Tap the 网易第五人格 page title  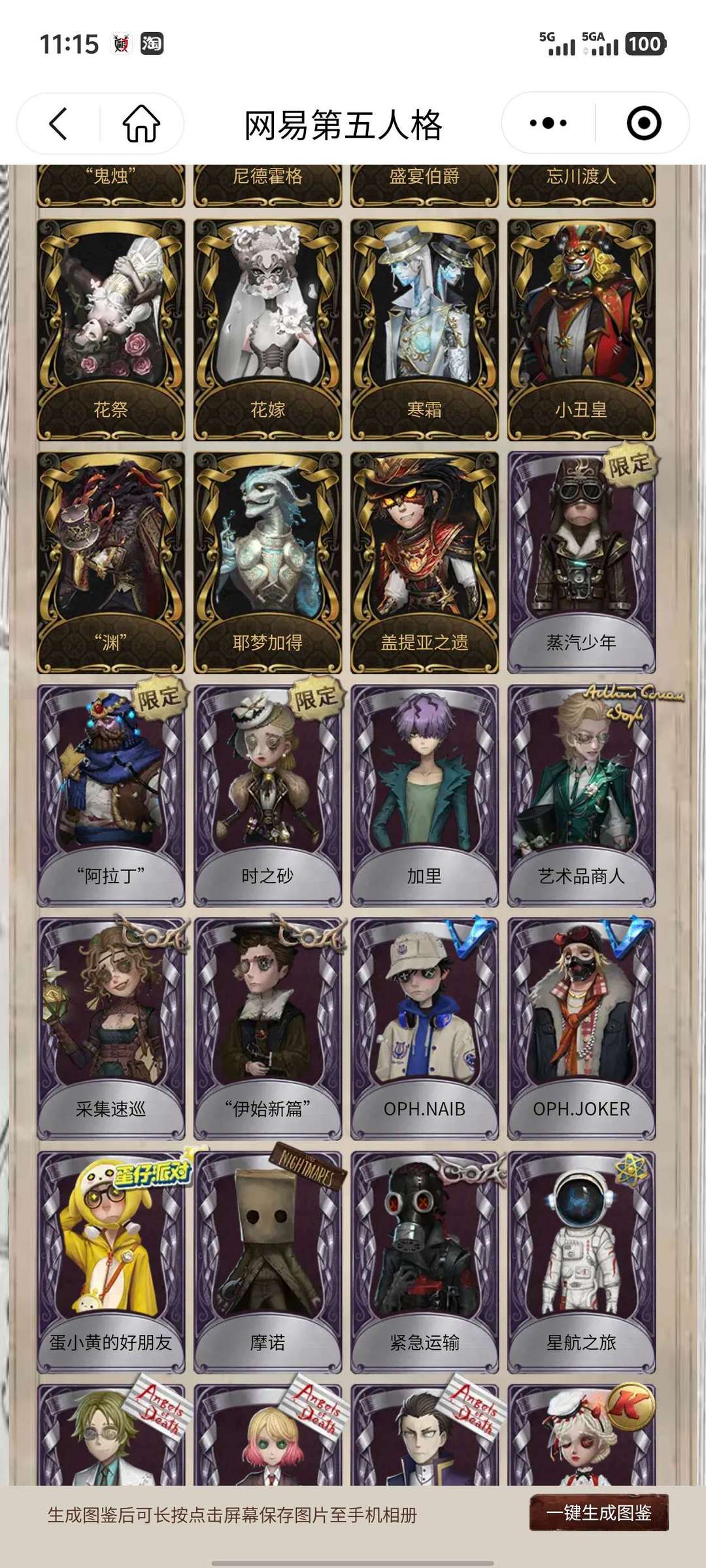(344, 125)
